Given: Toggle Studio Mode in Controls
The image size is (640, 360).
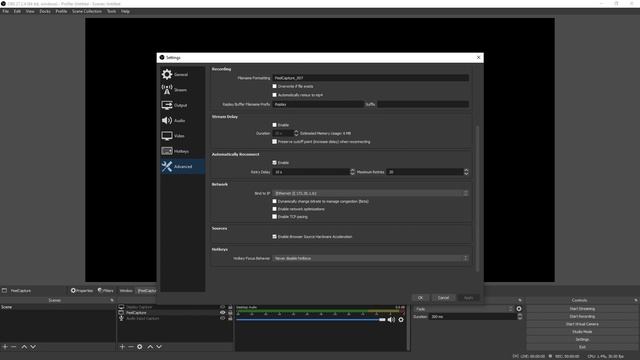Looking at the screenshot, I should click(x=582, y=332).
